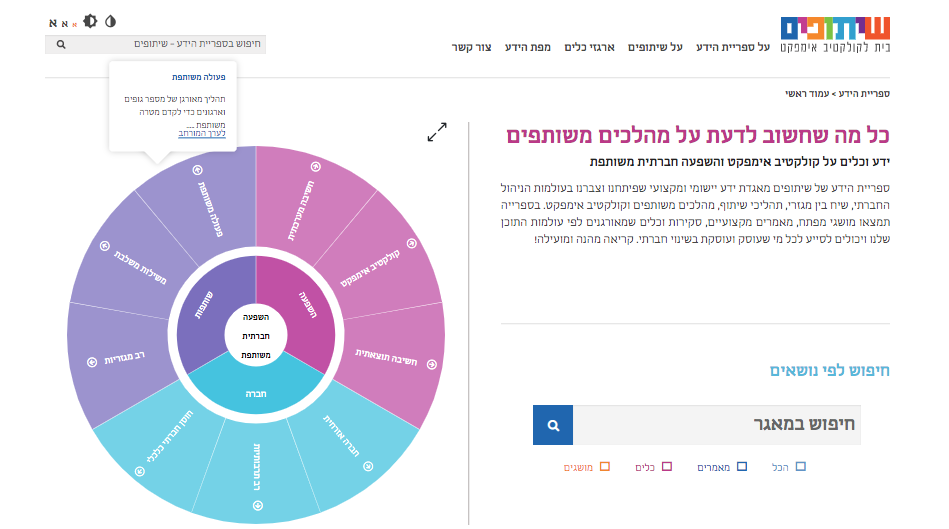This screenshot has height=529, width=949.
Task: Open the מפת הידע menu item
Action: pyautogui.click(x=528, y=47)
